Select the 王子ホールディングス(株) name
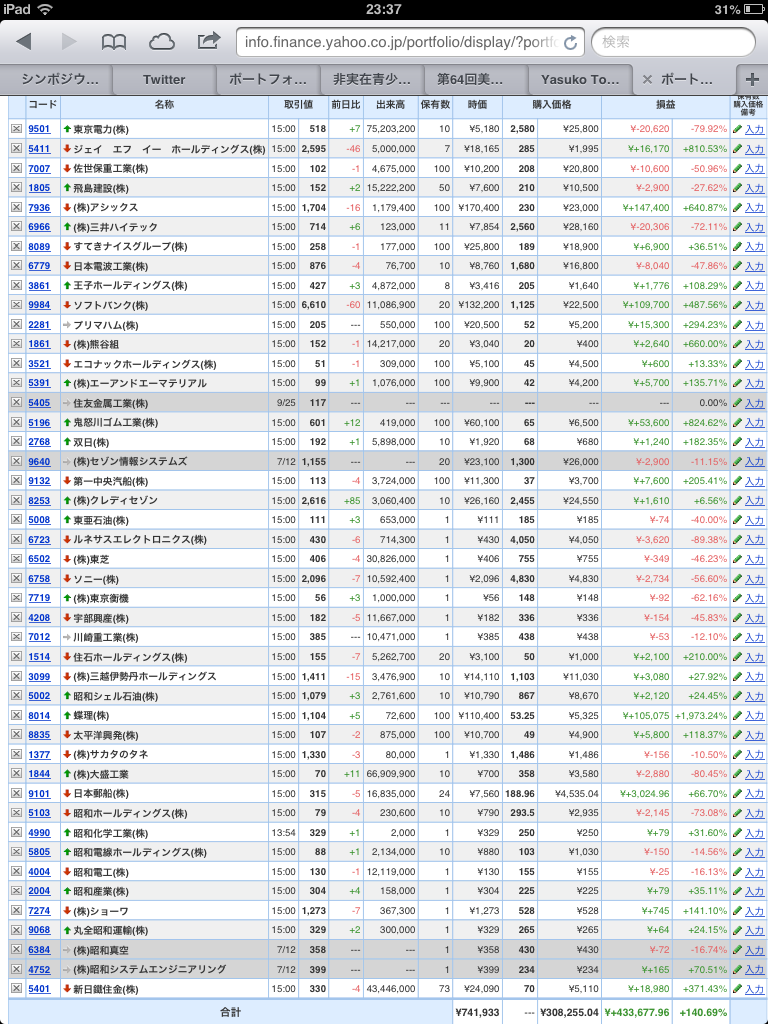 pos(131,286)
